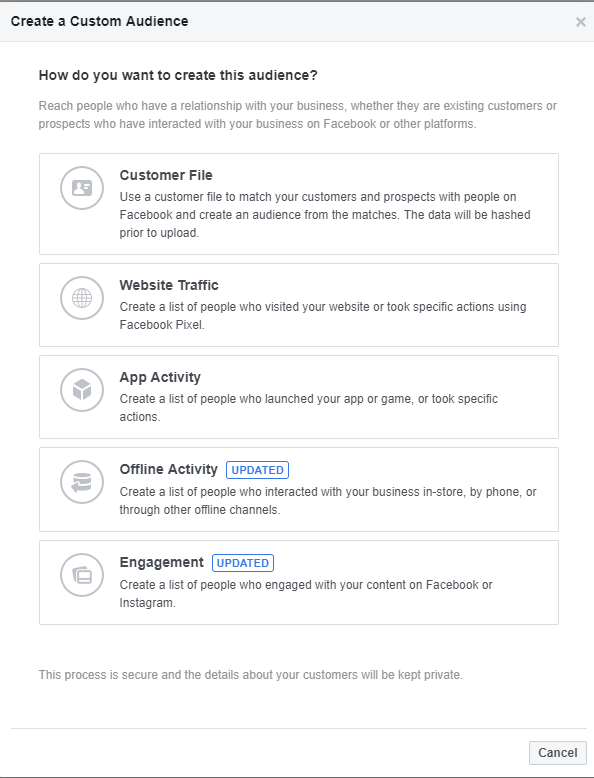This screenshot has width=594, height=778.
Task: Click the Customer File contact card icon
Action: tap(82, 188)
